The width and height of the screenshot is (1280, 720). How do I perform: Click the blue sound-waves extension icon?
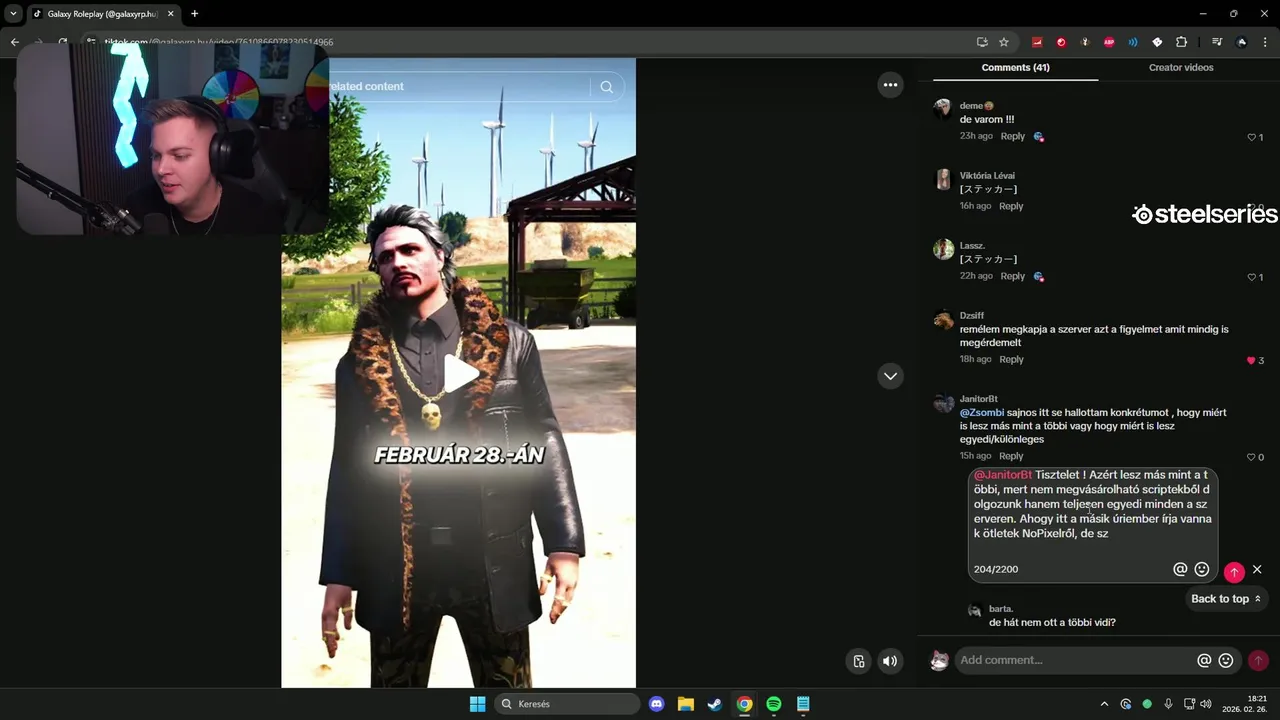coord(1133,42)
